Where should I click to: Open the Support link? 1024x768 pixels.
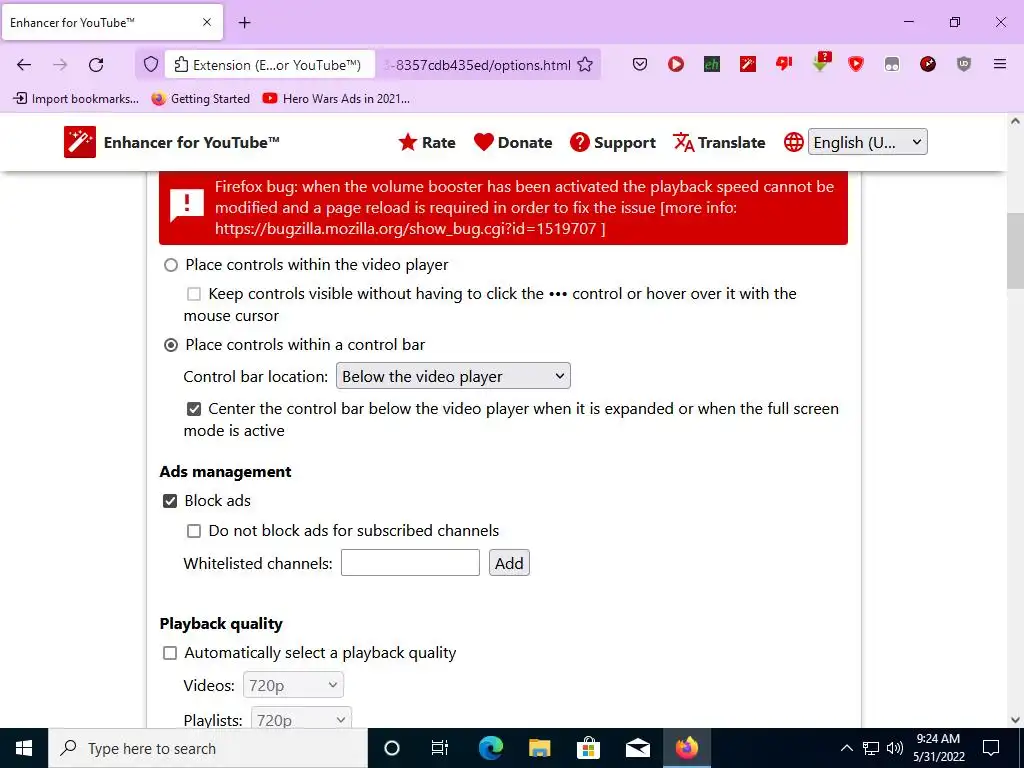(613, 142)
